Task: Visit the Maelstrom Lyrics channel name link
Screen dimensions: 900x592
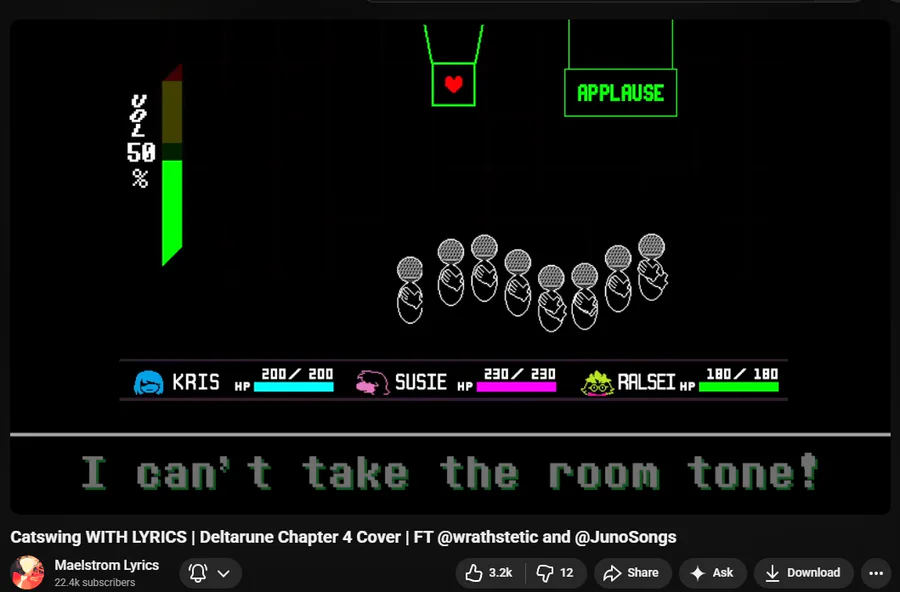Action: (107, 565)
